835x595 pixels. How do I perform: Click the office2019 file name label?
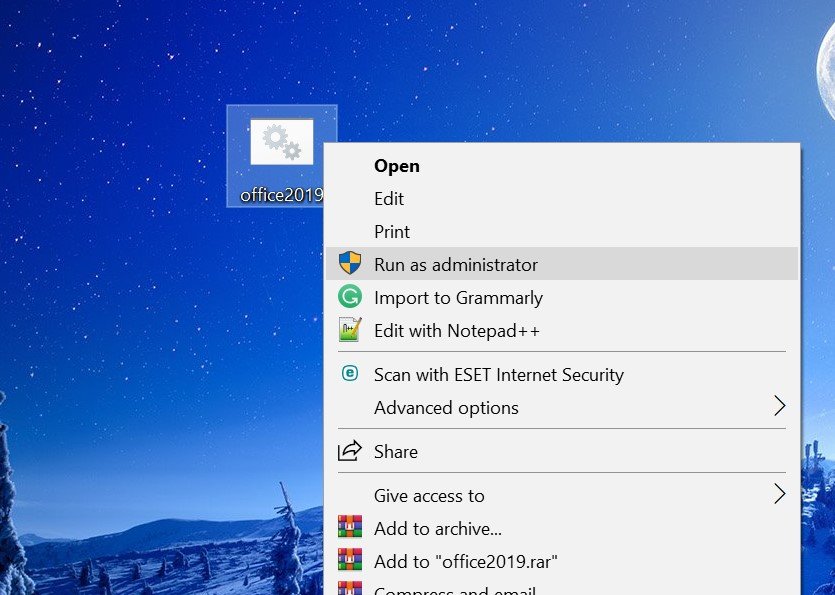click(282, 195)
